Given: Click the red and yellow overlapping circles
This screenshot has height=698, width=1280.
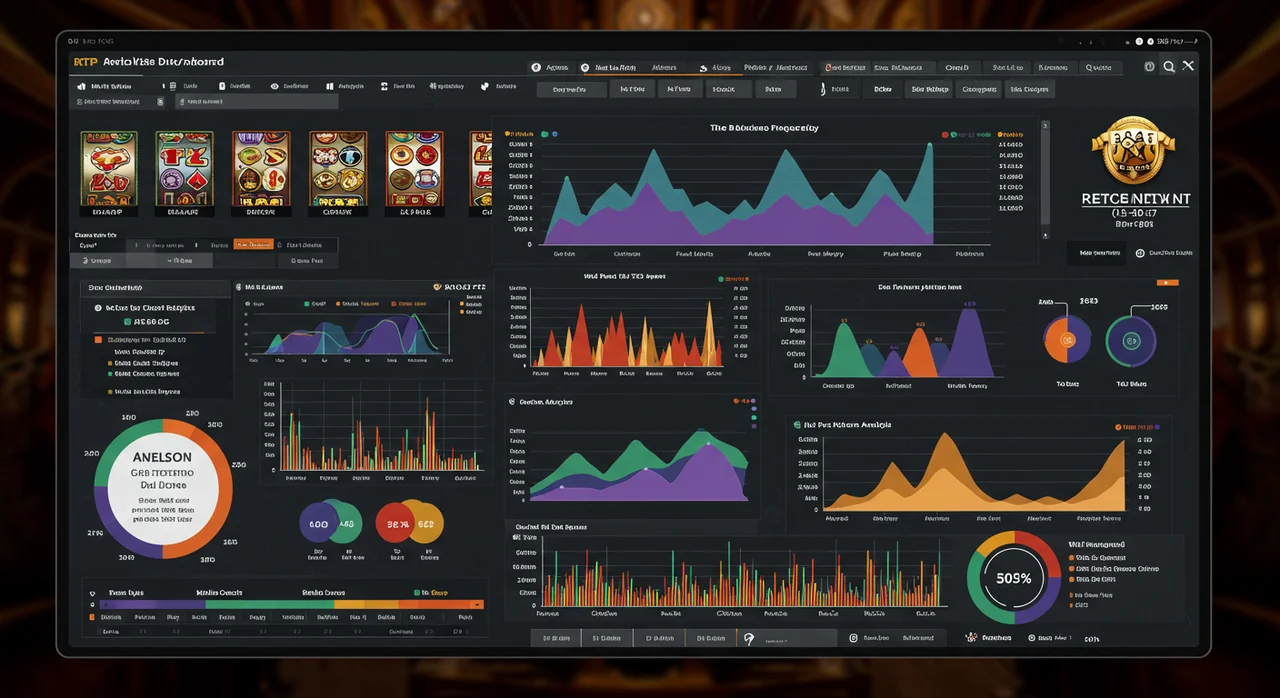Looking at the screenshot, I should [409, 523].
